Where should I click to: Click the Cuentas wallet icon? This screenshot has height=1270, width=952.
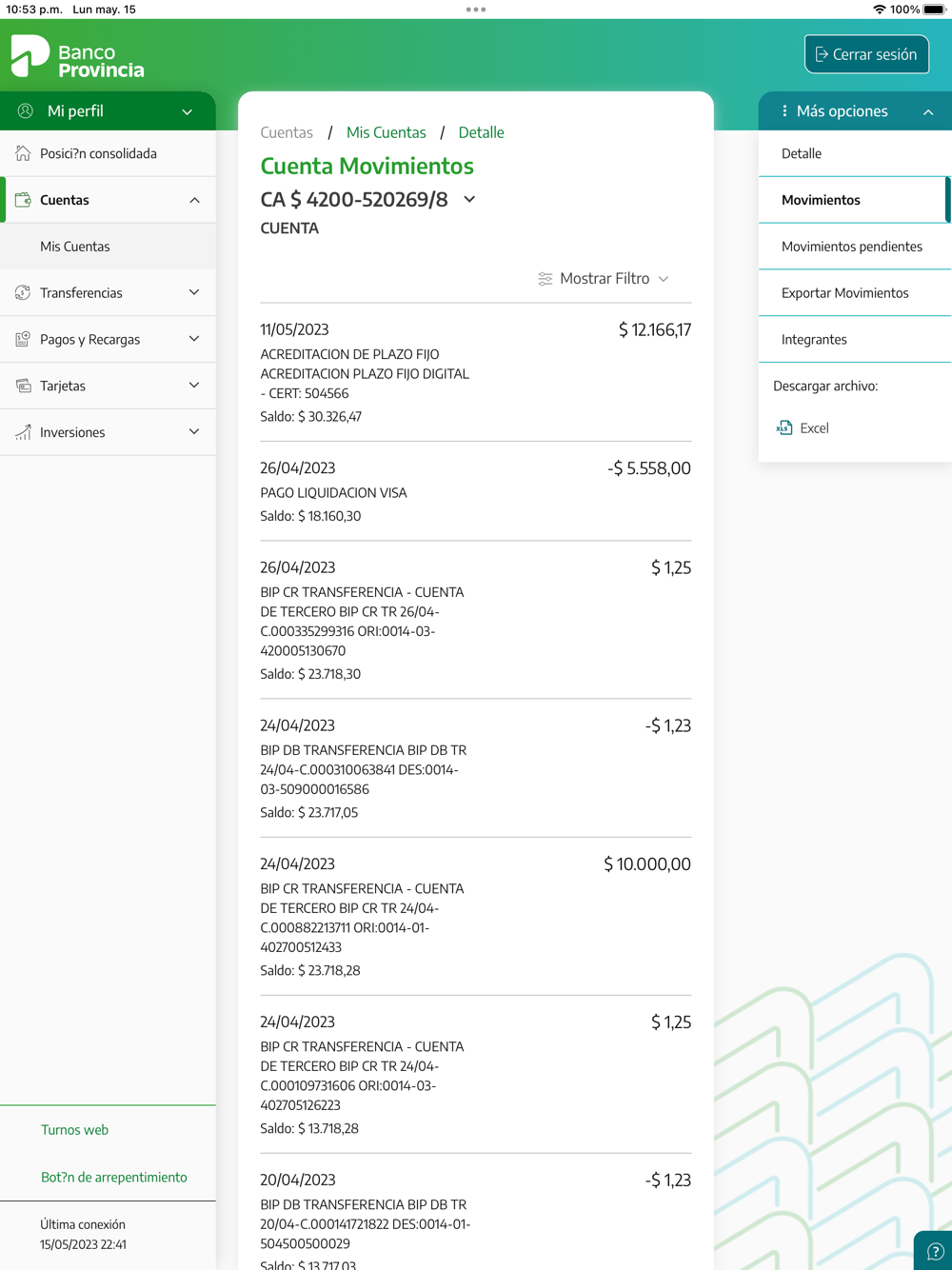(x=23, y=200)
